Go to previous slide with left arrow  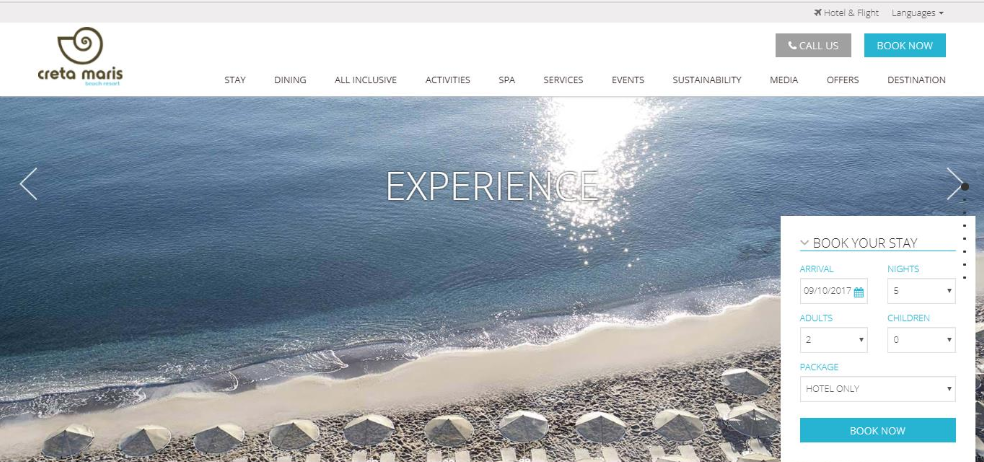29,184
